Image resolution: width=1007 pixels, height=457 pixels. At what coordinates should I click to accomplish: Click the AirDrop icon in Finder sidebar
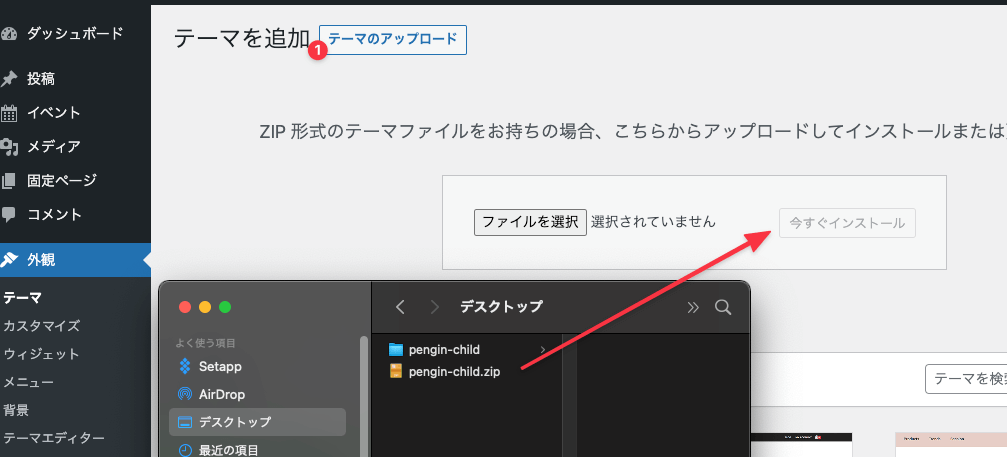click(185, 394)
